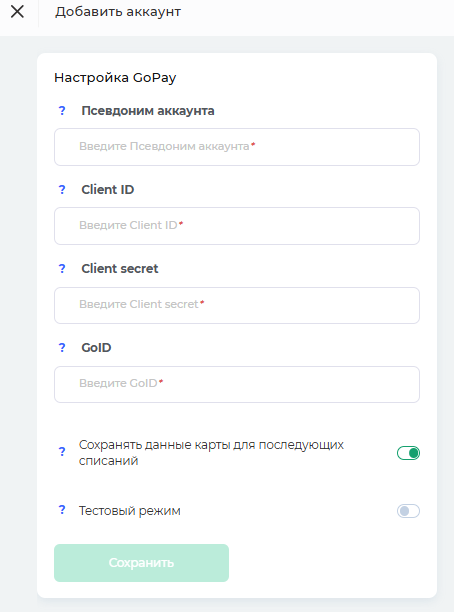Viewport: 454px width, 612px height.
Task: Click the Псевдоним аккаунта field label
Action: point(148,111)
